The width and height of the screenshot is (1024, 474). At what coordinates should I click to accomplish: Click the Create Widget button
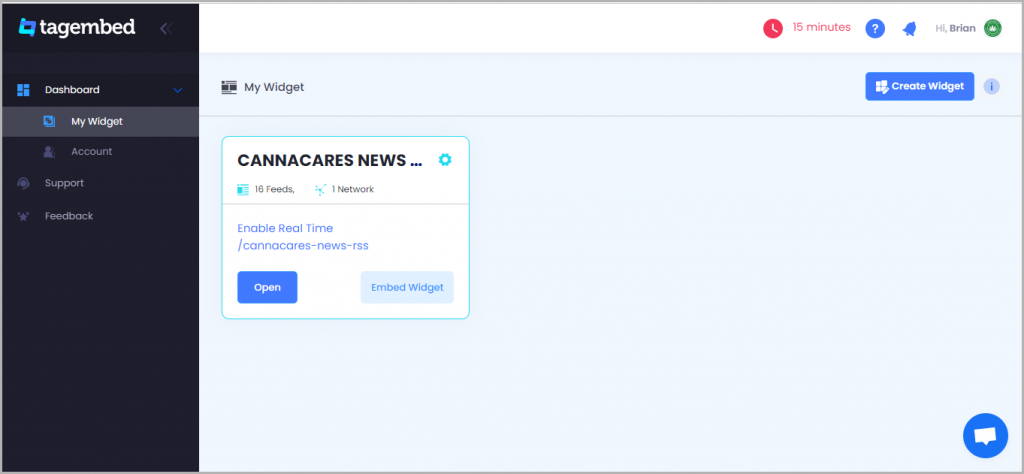point(920,86)
